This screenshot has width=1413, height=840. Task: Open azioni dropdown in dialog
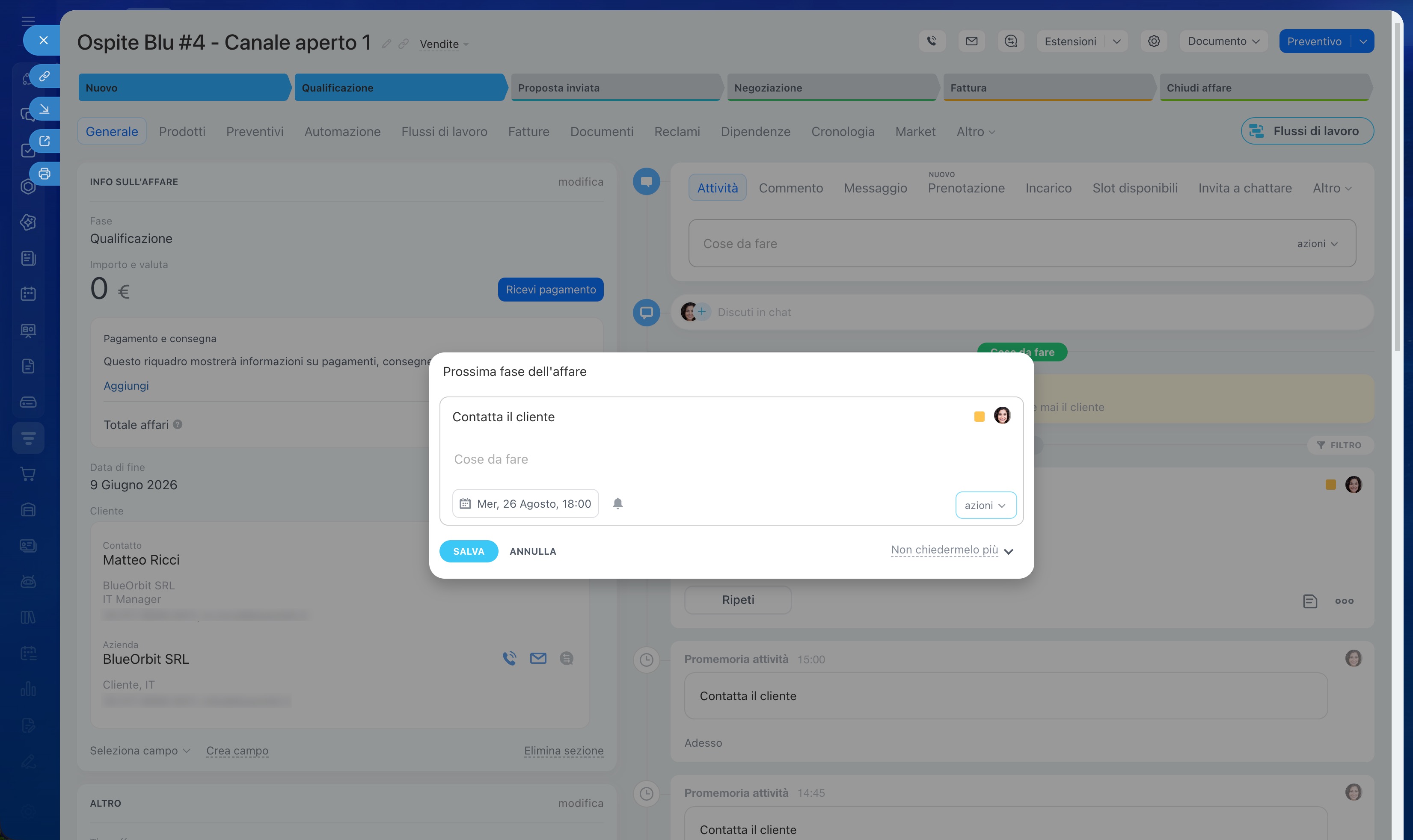click(x=986, y=505)
